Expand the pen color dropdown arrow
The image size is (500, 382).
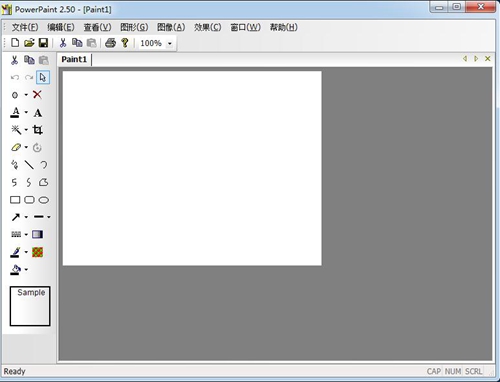pos(26,252)
